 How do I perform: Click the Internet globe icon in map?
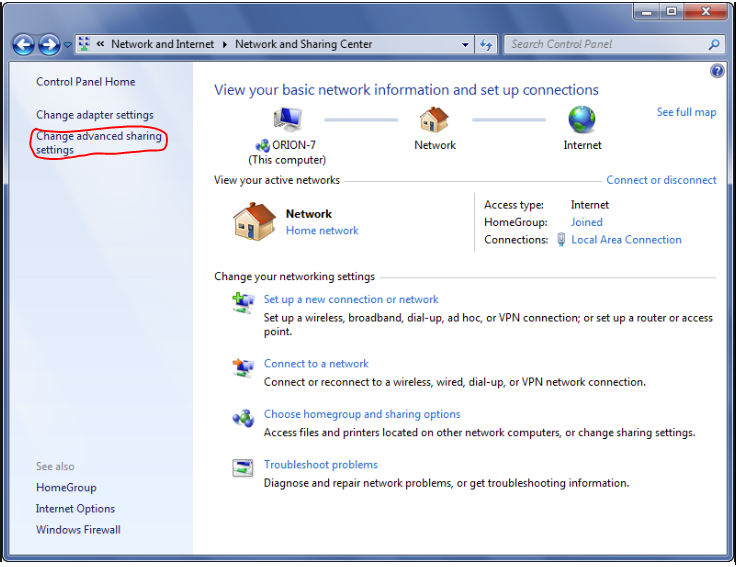pos(582,120)
